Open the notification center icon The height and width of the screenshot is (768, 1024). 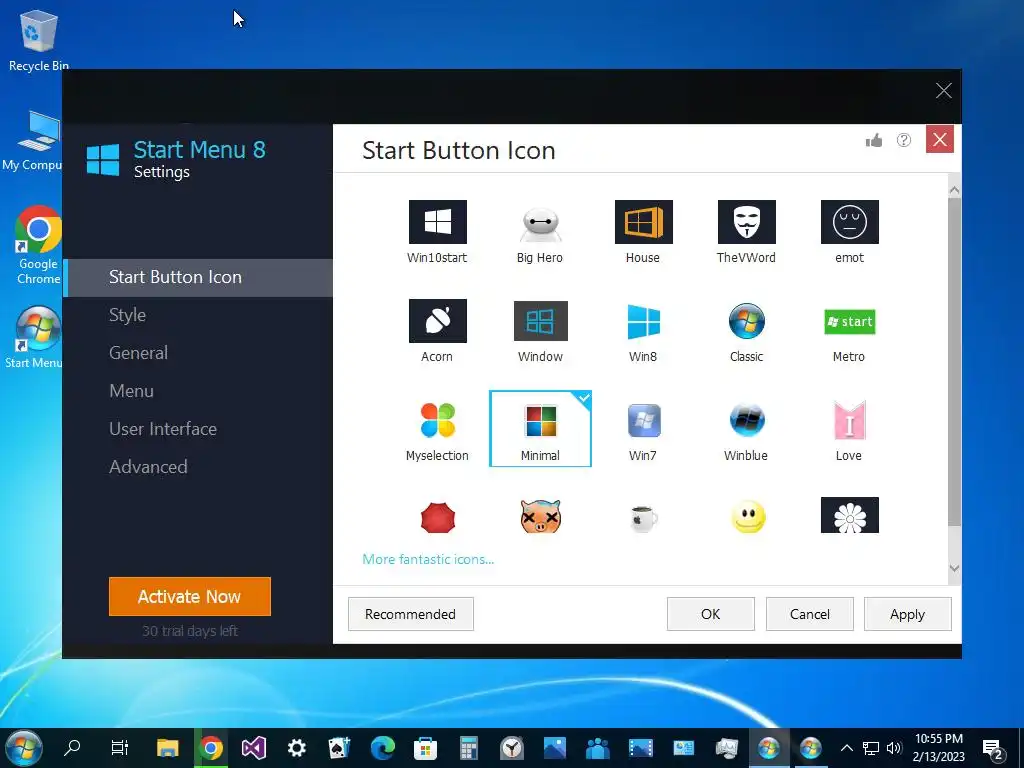click(x=992, y=749)
